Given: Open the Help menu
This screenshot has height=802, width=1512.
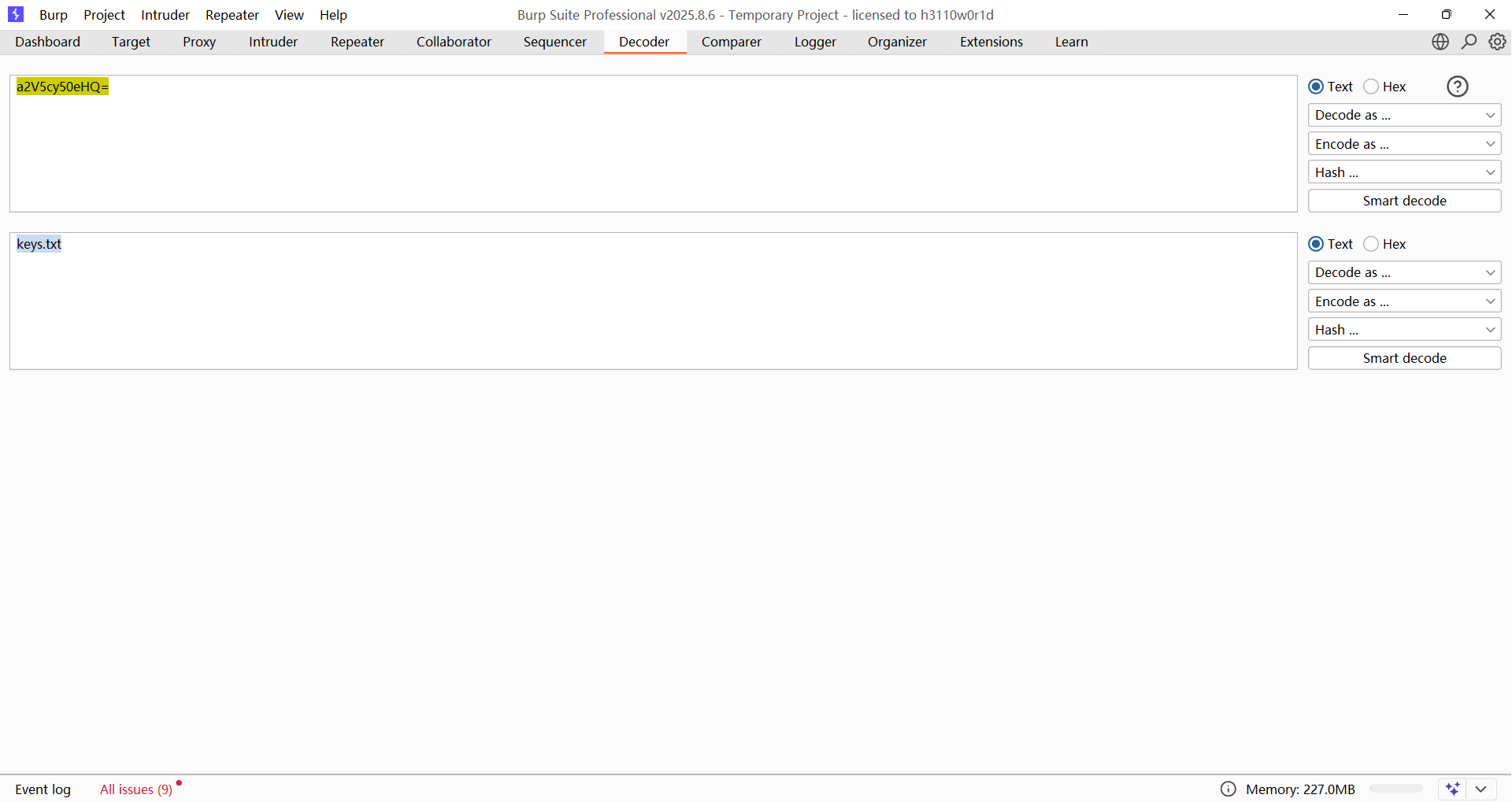Looking at the screenshot, I should (x=333, y=15).
